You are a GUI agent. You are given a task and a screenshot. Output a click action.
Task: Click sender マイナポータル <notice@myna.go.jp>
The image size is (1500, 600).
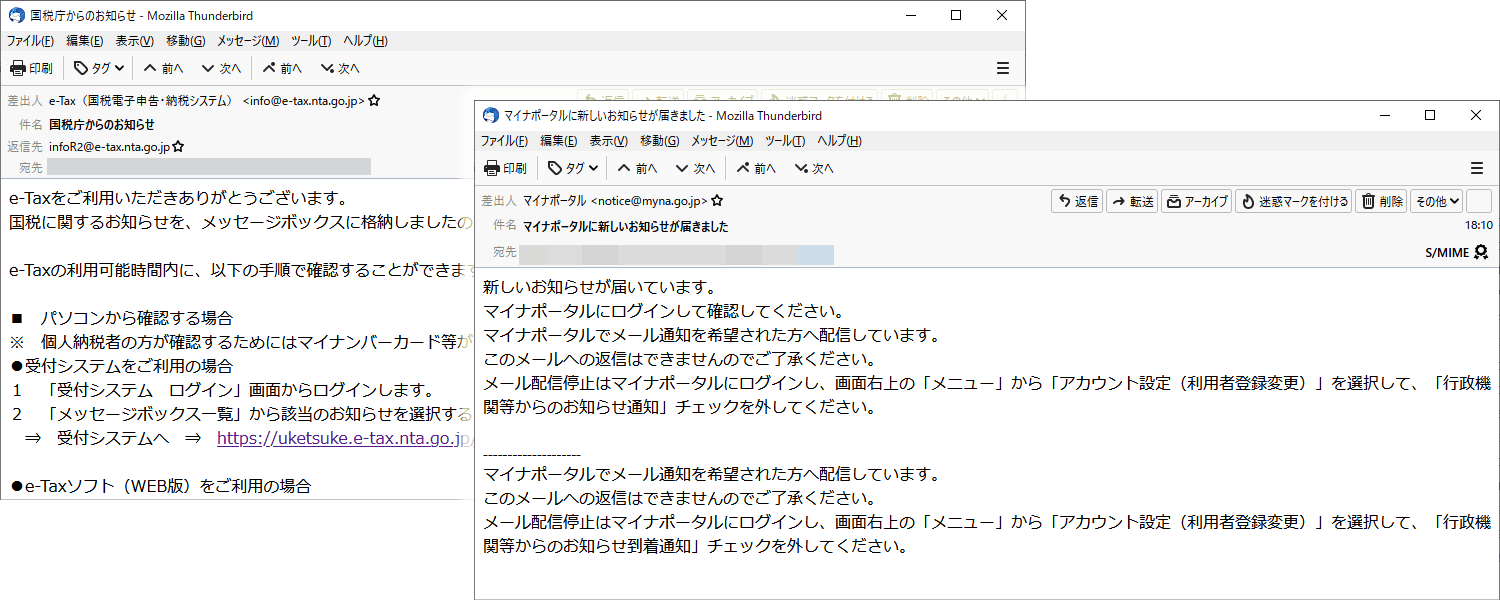coord(615,201)
